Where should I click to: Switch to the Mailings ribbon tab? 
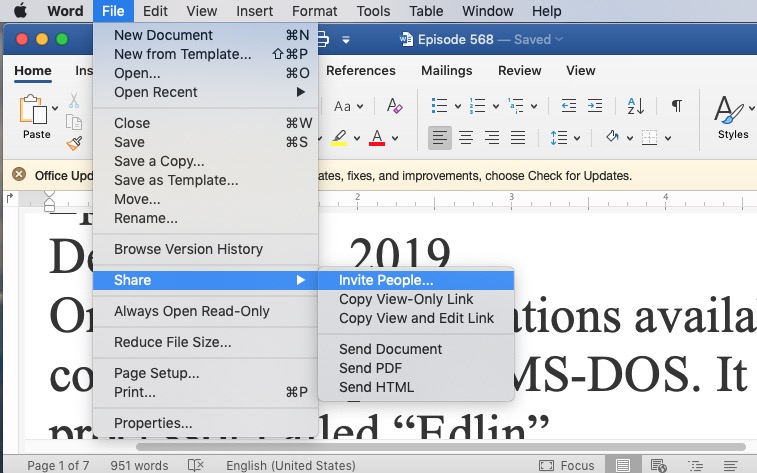pyautogui.click(x=447, y=71)
